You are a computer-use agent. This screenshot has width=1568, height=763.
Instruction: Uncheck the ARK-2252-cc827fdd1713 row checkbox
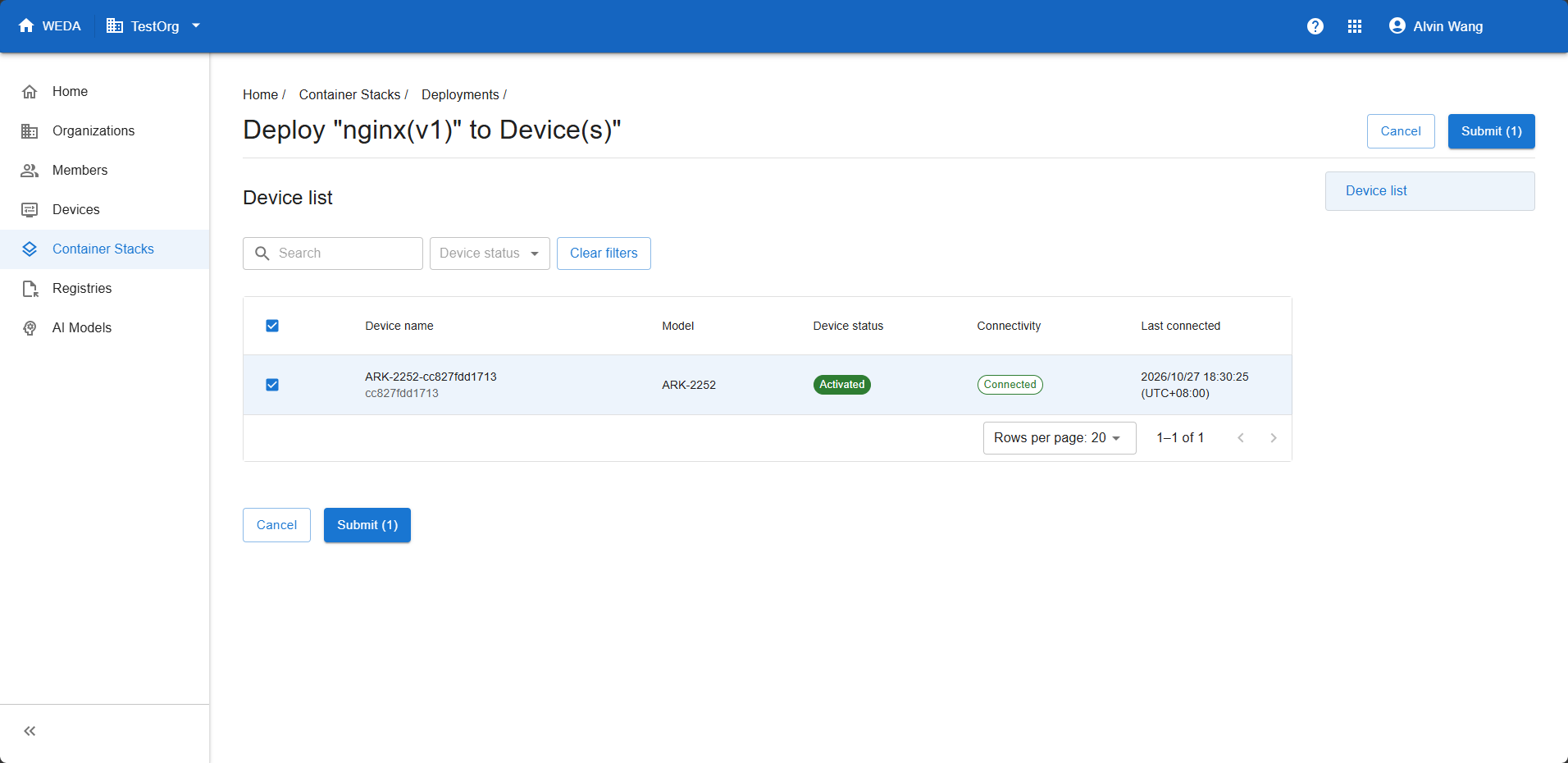pos(272,385)
